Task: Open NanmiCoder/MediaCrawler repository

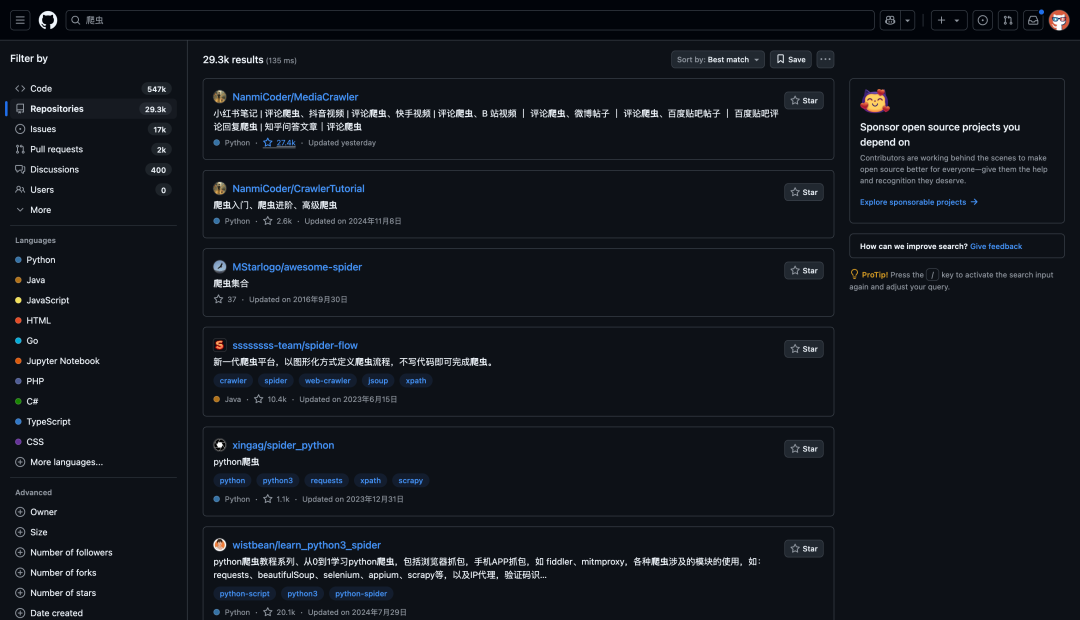Action: pos(295,97)
